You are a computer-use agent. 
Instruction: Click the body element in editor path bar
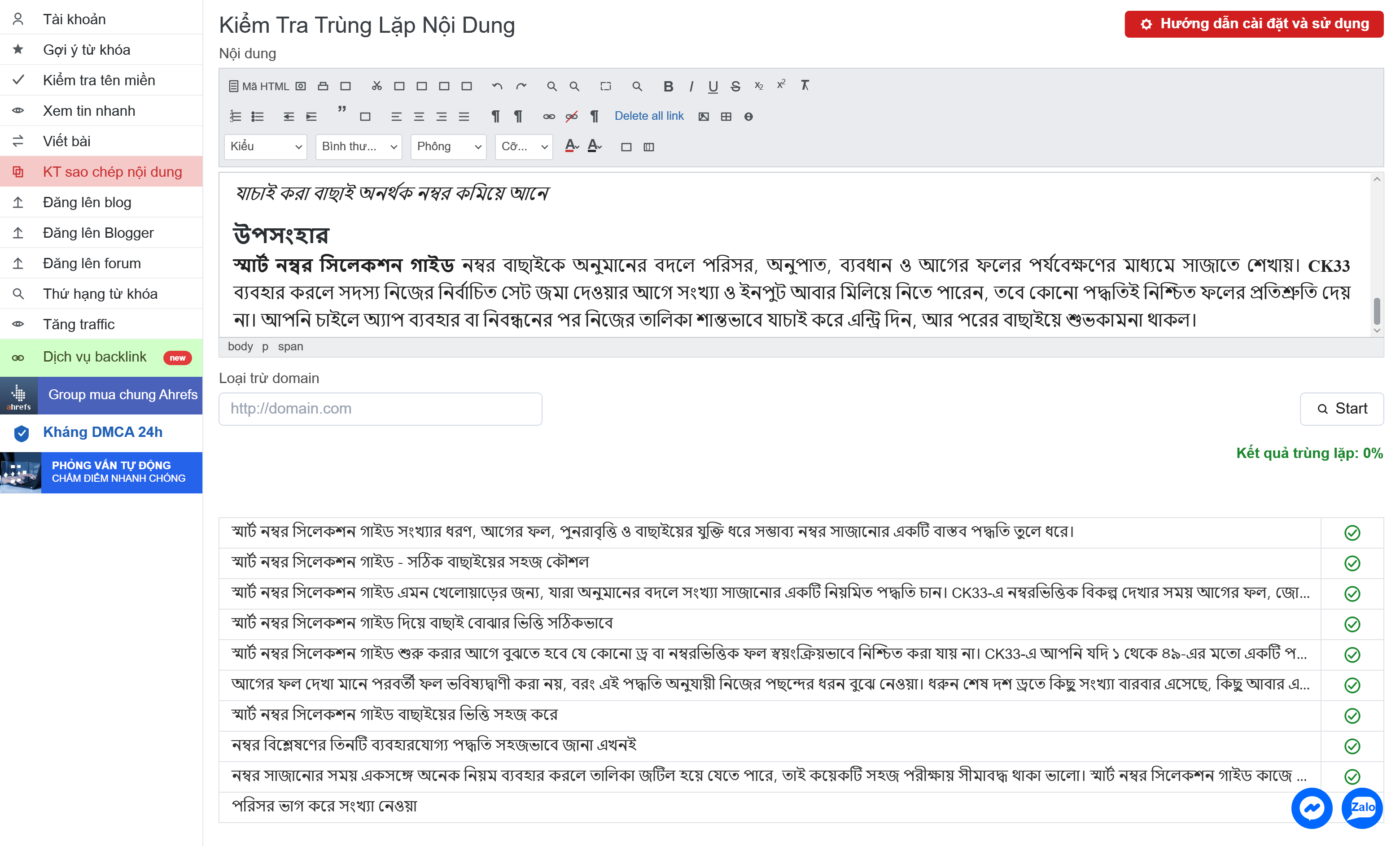(241, 347)
